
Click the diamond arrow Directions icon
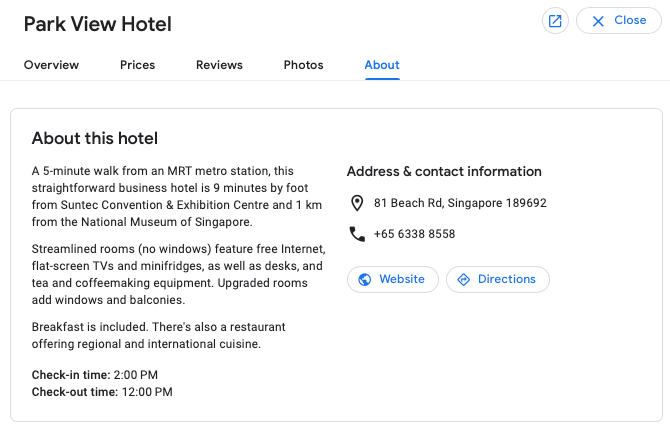click(x=464, y=280)
